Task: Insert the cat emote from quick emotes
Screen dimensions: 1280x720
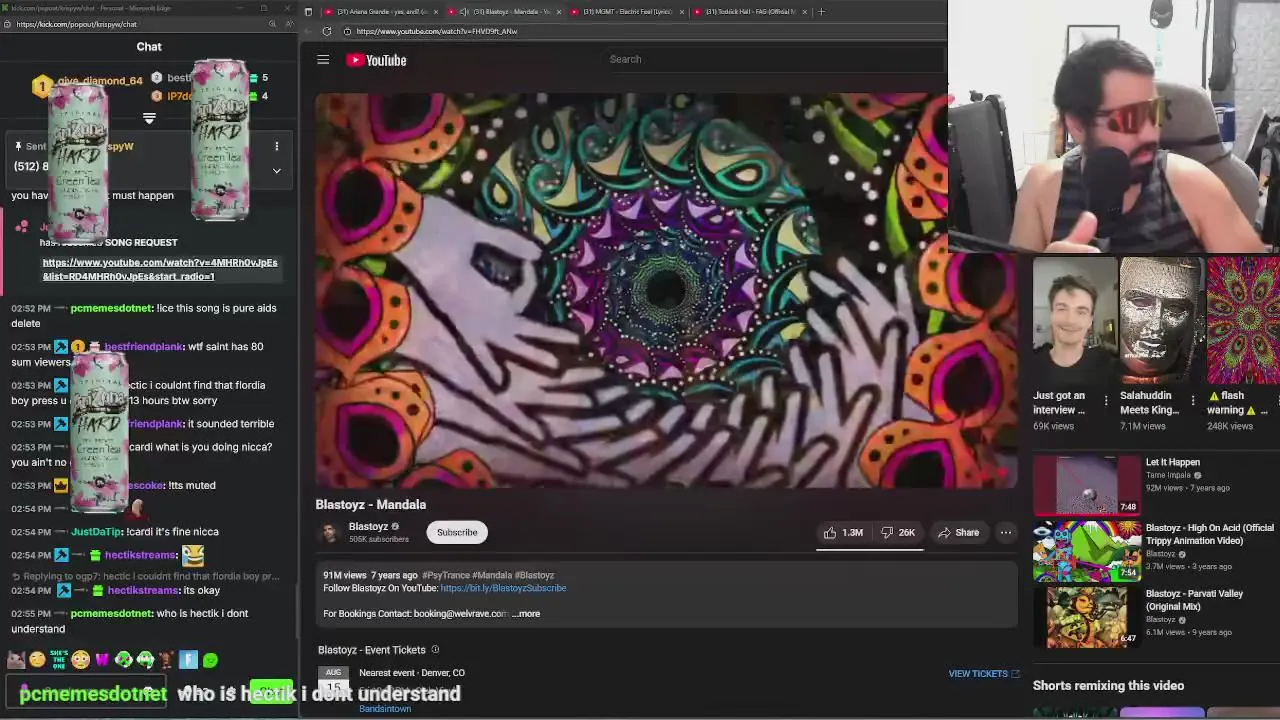Action: [16, 660]
